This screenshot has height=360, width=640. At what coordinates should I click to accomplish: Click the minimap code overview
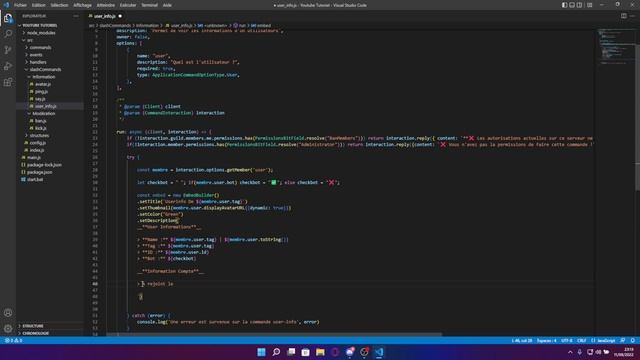pyautogui.click(x=615, y=47)
